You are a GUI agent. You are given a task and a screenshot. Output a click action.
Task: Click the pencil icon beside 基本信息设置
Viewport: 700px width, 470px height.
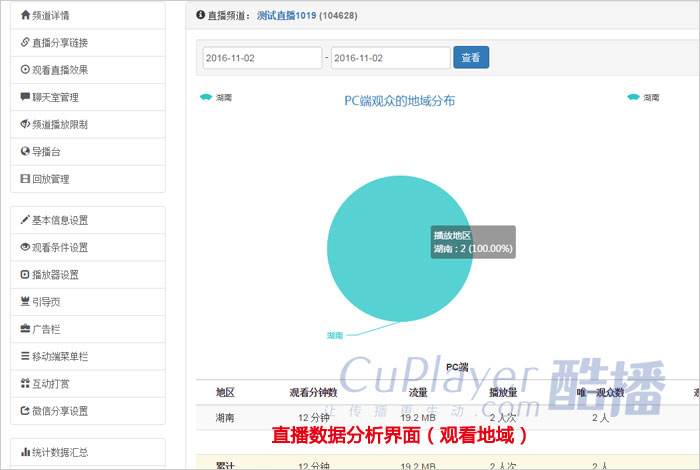[x=25, y=220]
